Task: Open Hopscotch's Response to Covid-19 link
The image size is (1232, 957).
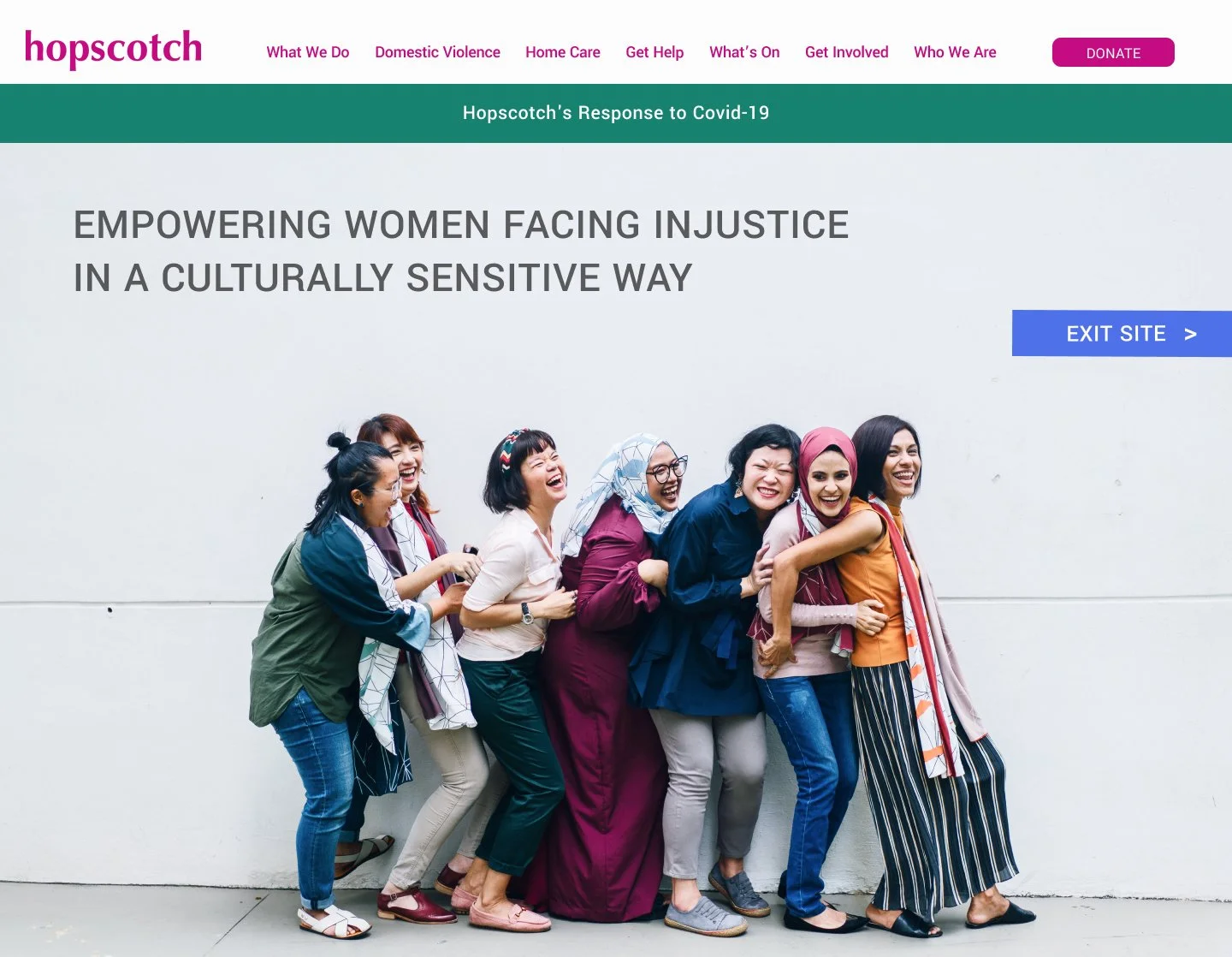Action: click(x=616, y=113)
